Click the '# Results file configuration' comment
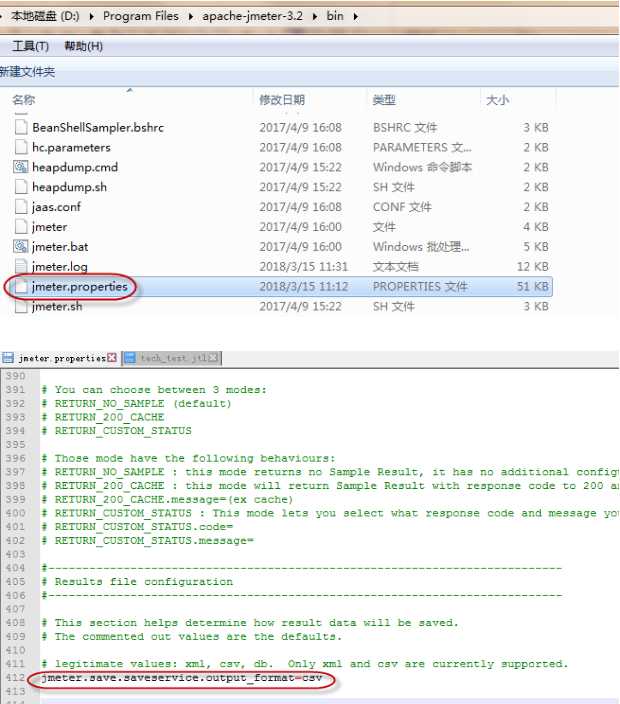 pyautogui.click(x=137, y=582)
